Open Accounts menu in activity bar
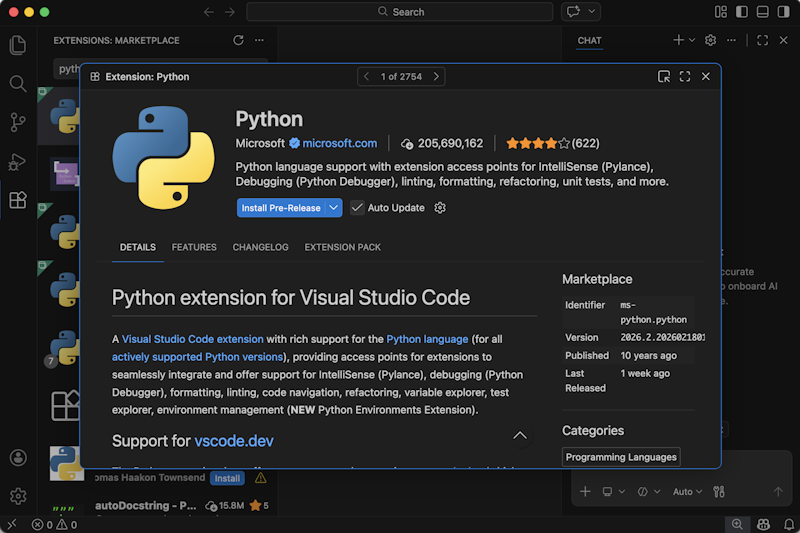The image size is (800, 533). [x=18, y=458]
